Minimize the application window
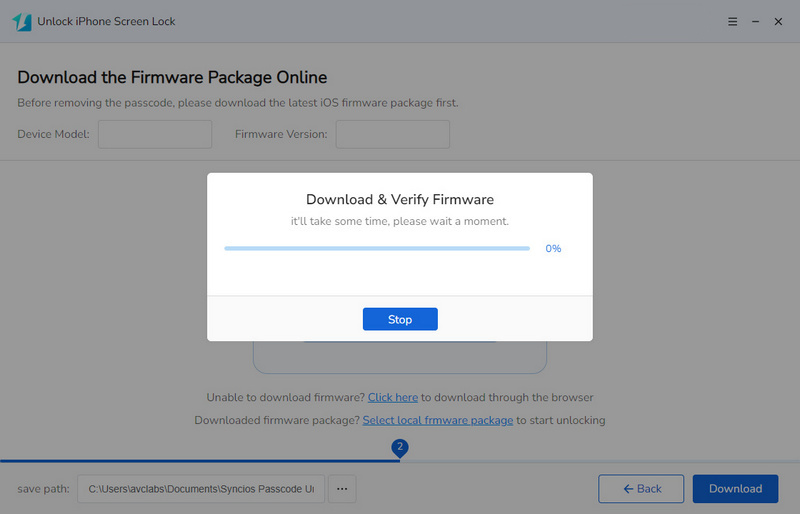Viewport: 800px width, 514px height. point(756,21)
